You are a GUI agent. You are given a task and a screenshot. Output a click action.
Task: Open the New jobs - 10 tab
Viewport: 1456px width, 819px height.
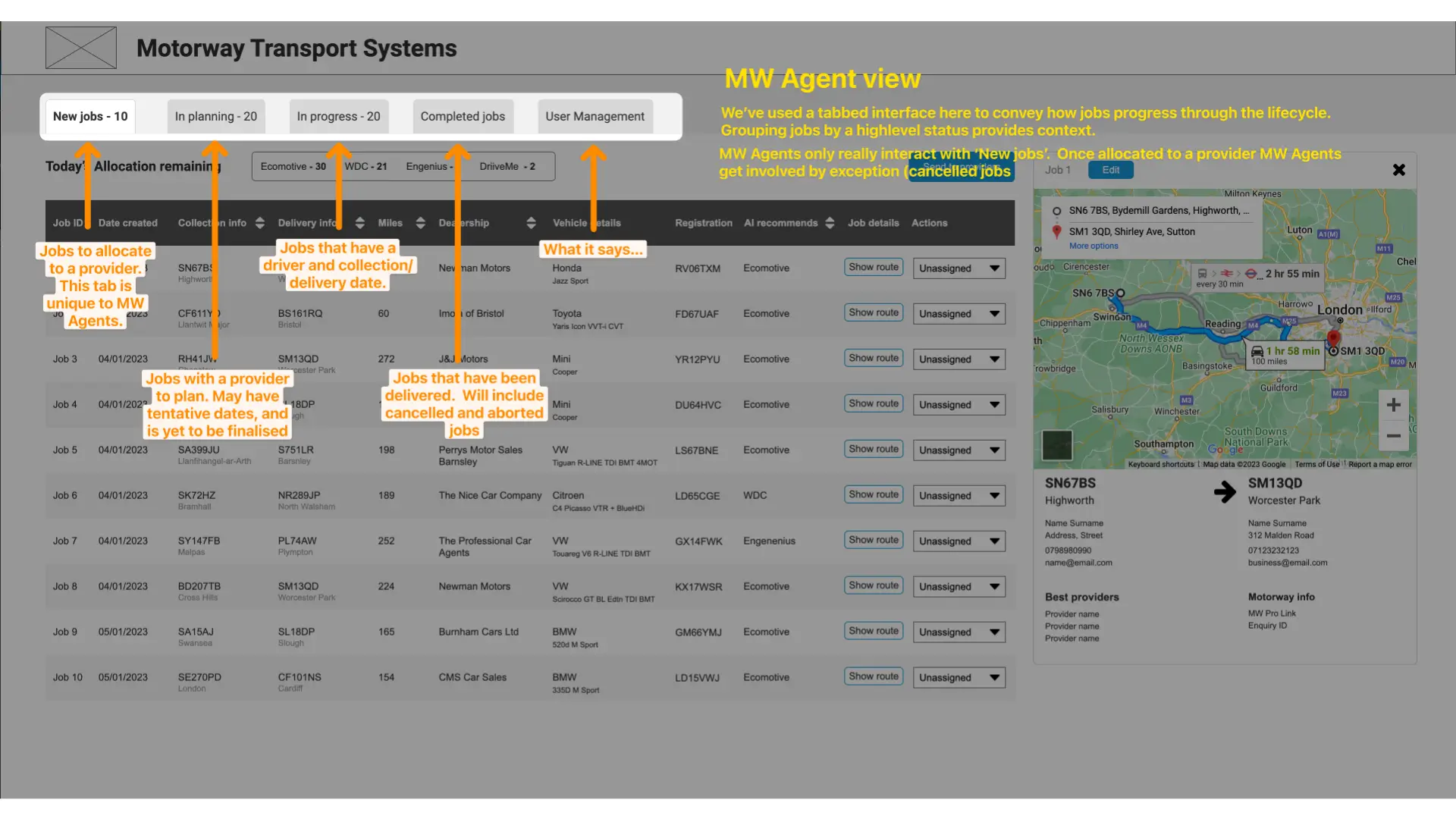90,117
